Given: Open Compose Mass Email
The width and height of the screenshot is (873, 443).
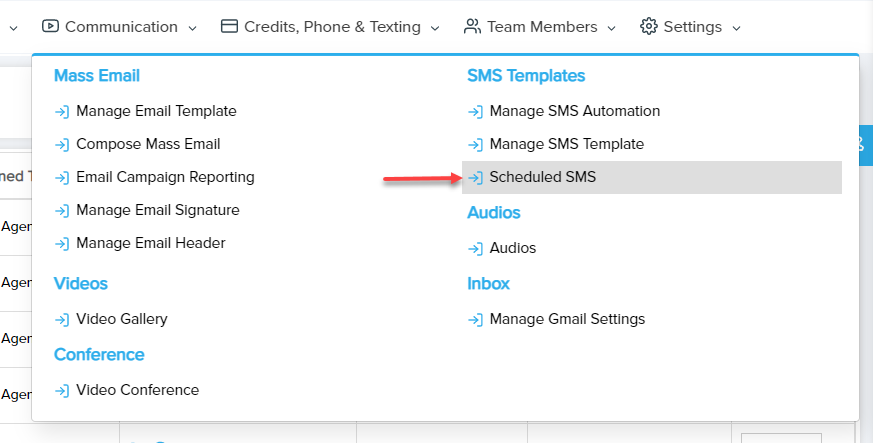Looking at the screenshot, I should (x=148, y=144).
